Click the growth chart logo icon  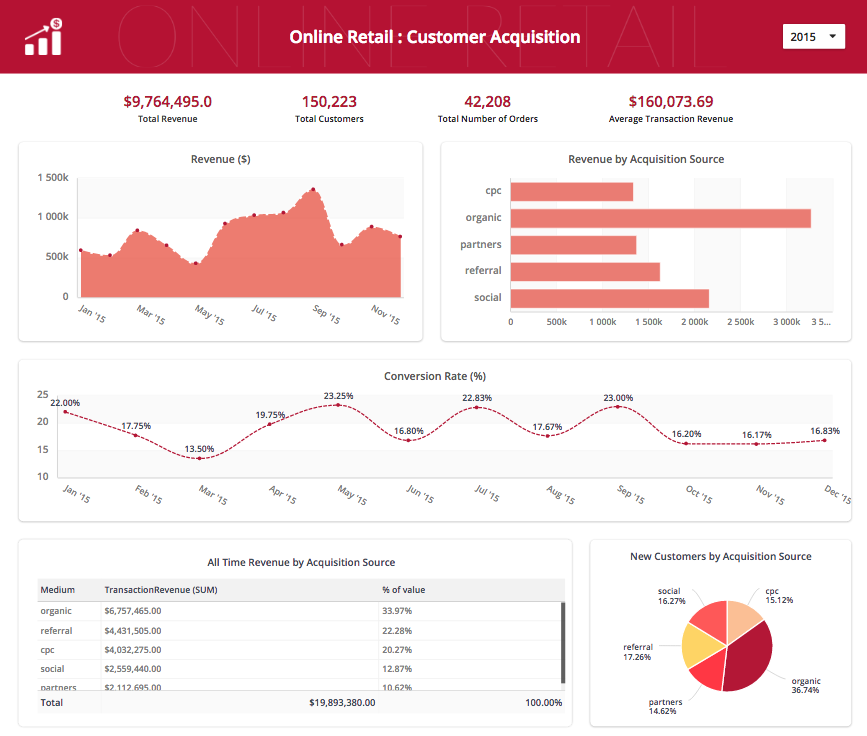point(43,37)
